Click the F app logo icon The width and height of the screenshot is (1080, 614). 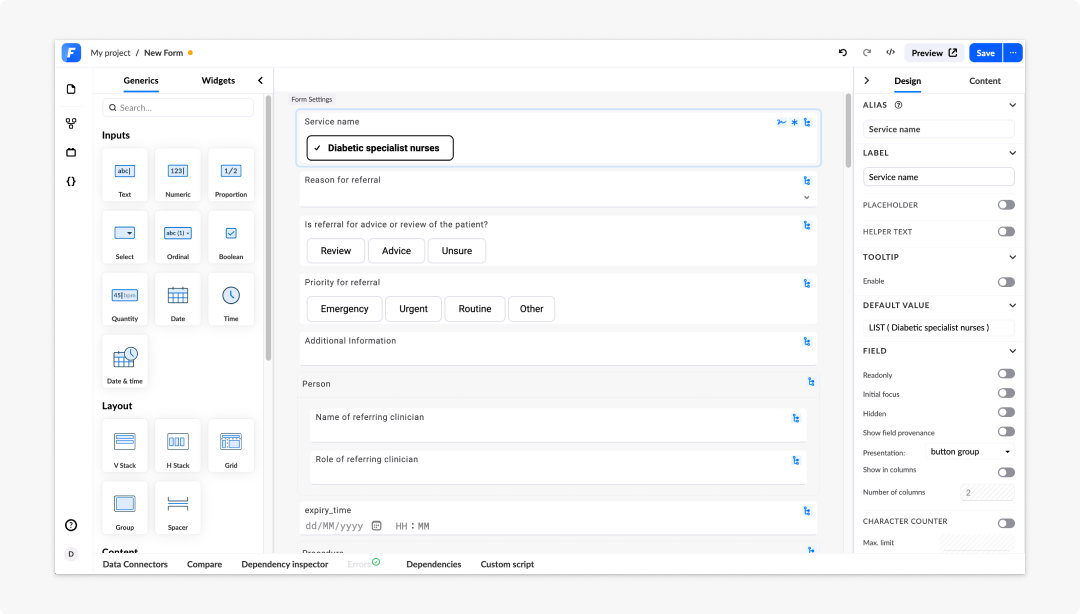pyautogui.click(x=71, y=52)
